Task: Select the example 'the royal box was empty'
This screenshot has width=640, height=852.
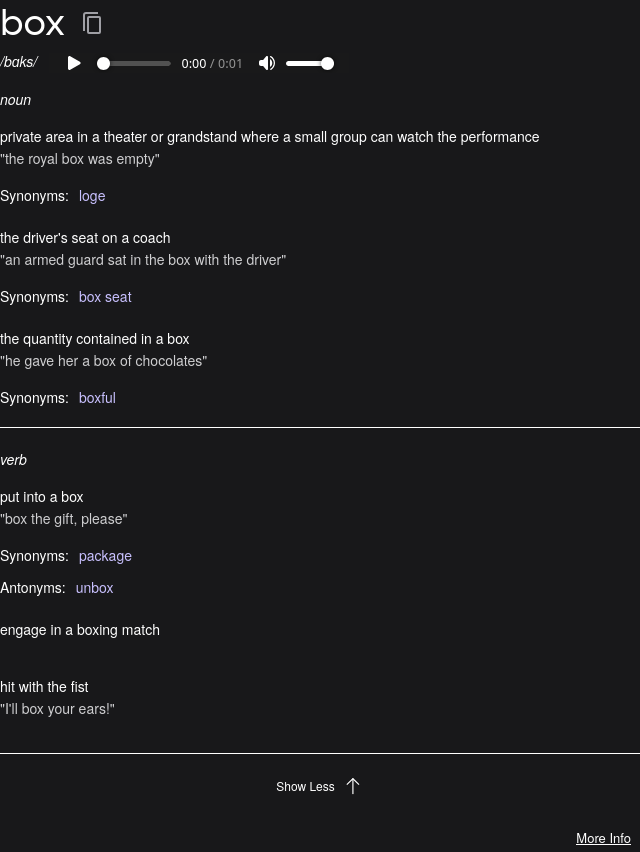Action: point(80,159)
